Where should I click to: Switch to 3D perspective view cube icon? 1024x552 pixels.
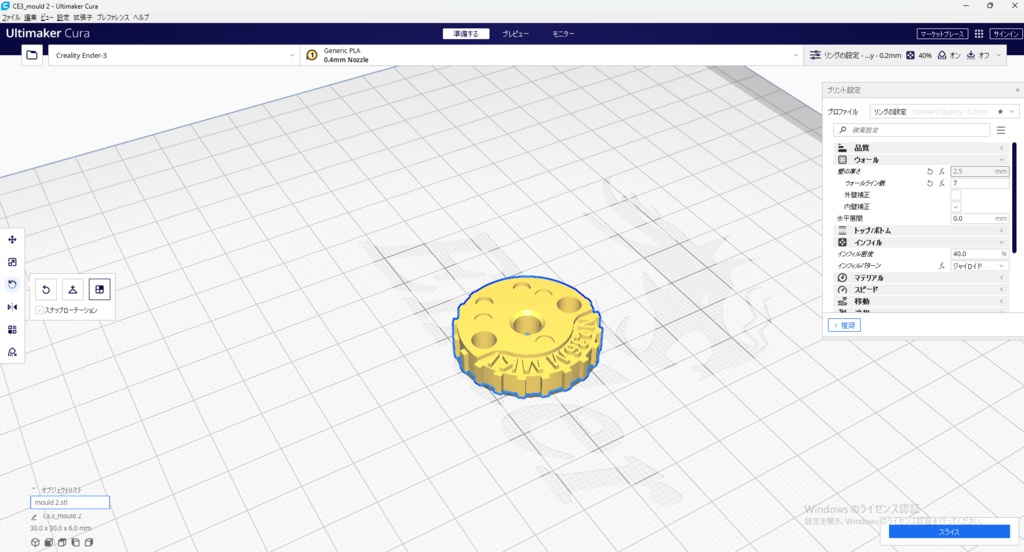[35, 542]
